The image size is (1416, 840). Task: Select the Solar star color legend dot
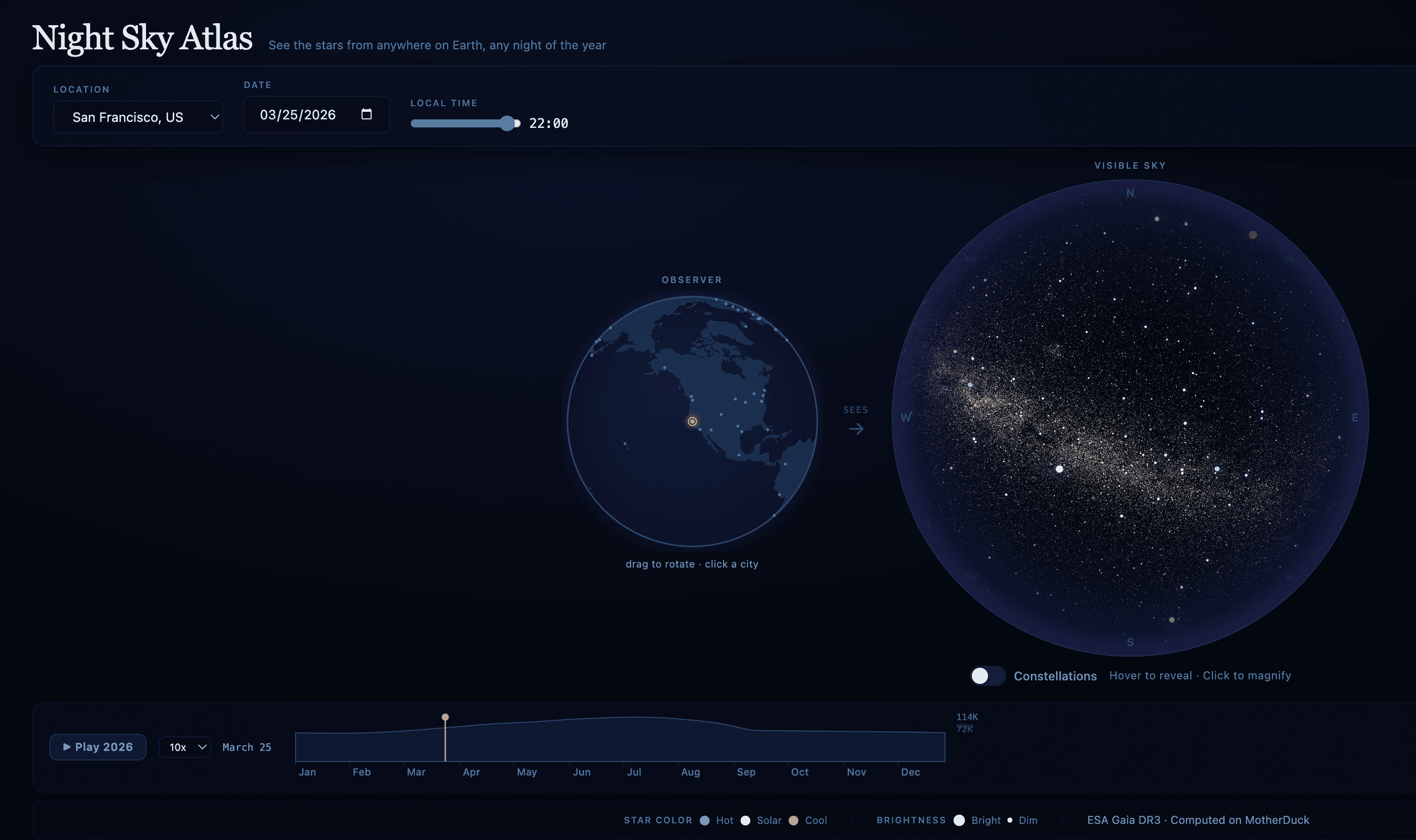746,820
